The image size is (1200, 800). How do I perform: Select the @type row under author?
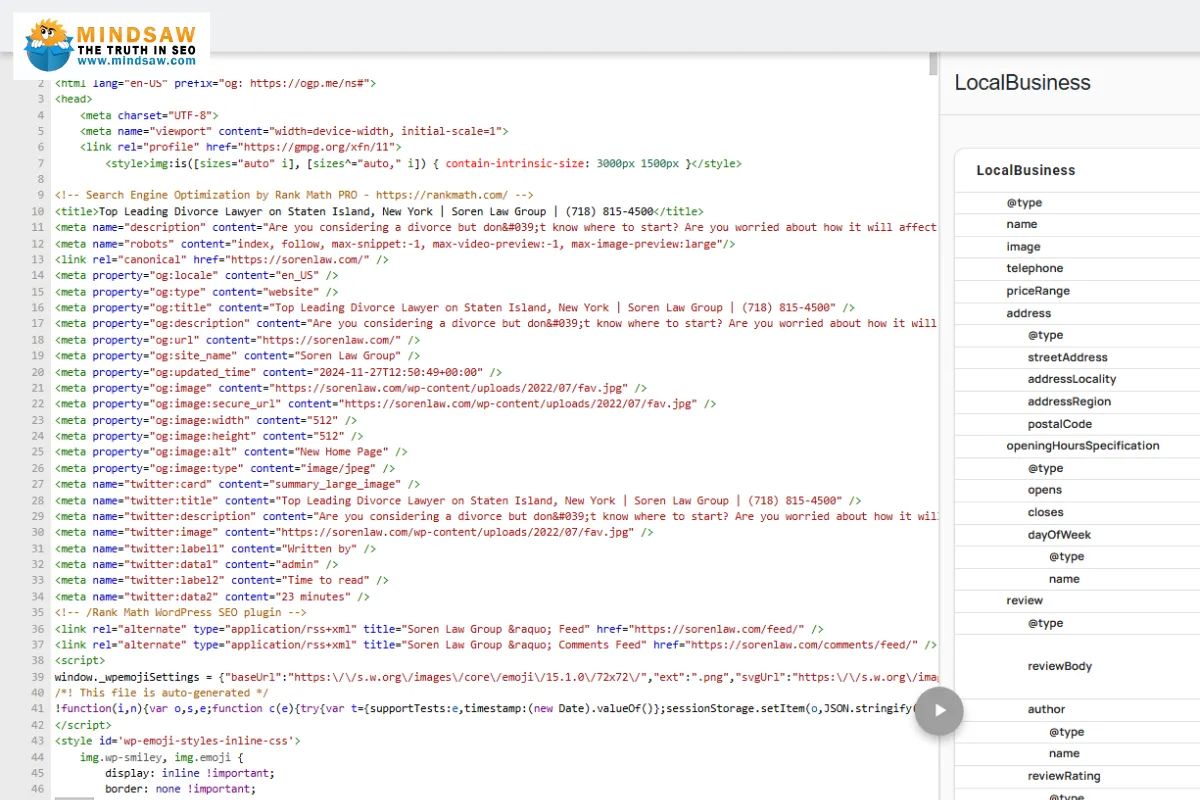[x=1077, y=732]
